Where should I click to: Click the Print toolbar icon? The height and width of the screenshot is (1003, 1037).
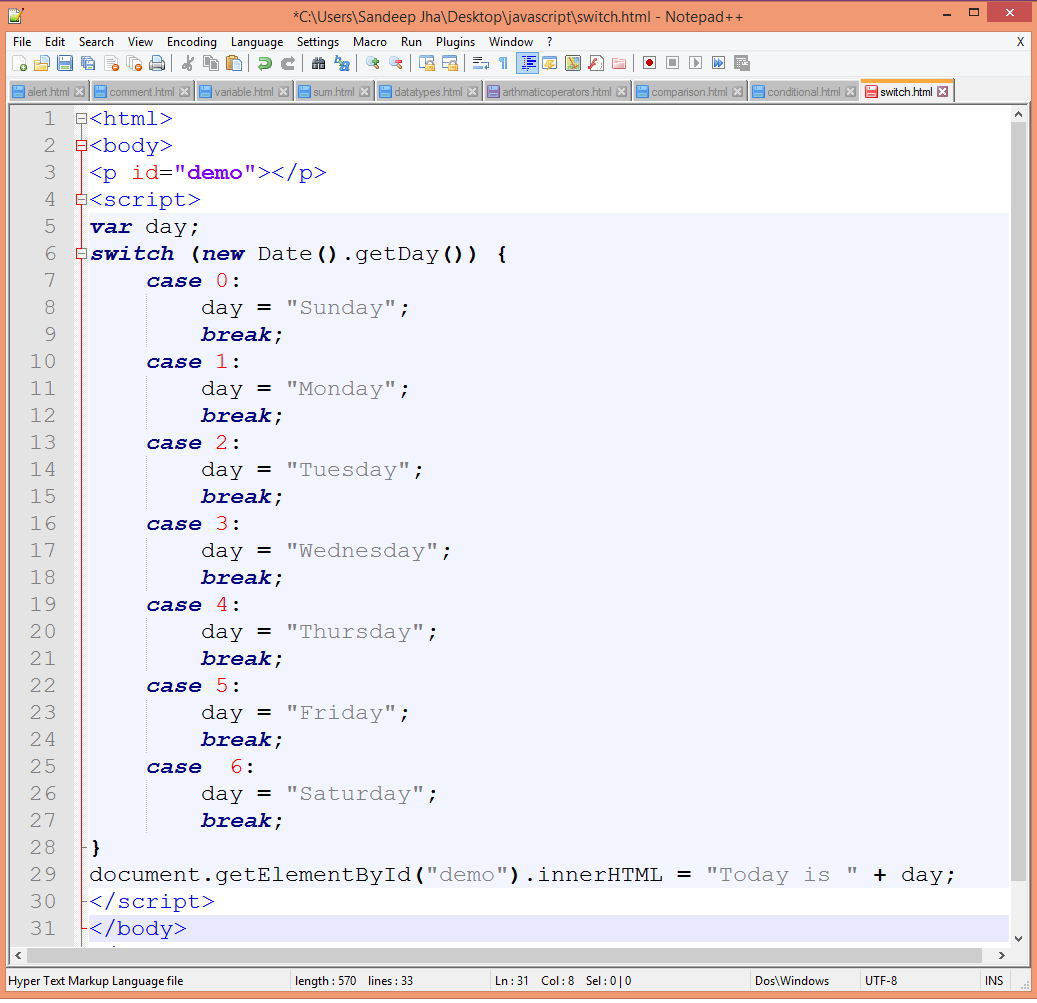coord(157,63)
